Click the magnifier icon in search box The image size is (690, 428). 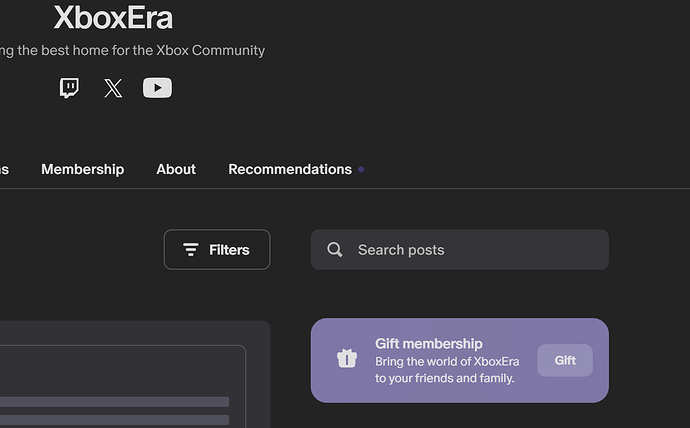(x=334, y=250)
